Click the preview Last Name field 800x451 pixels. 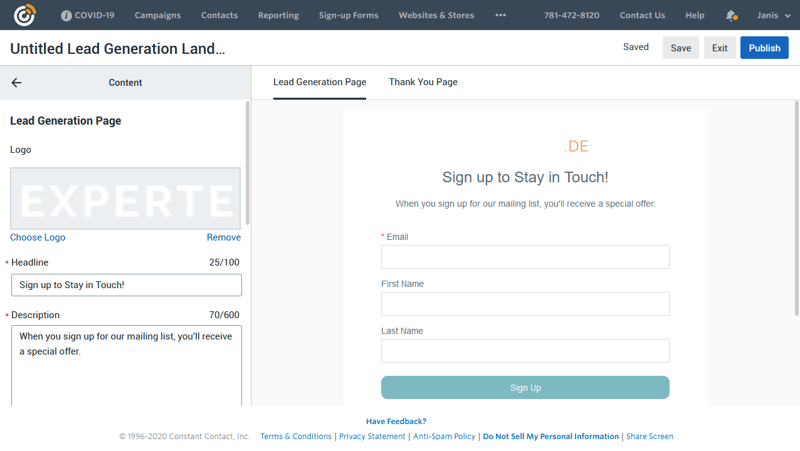pos(525,350)
